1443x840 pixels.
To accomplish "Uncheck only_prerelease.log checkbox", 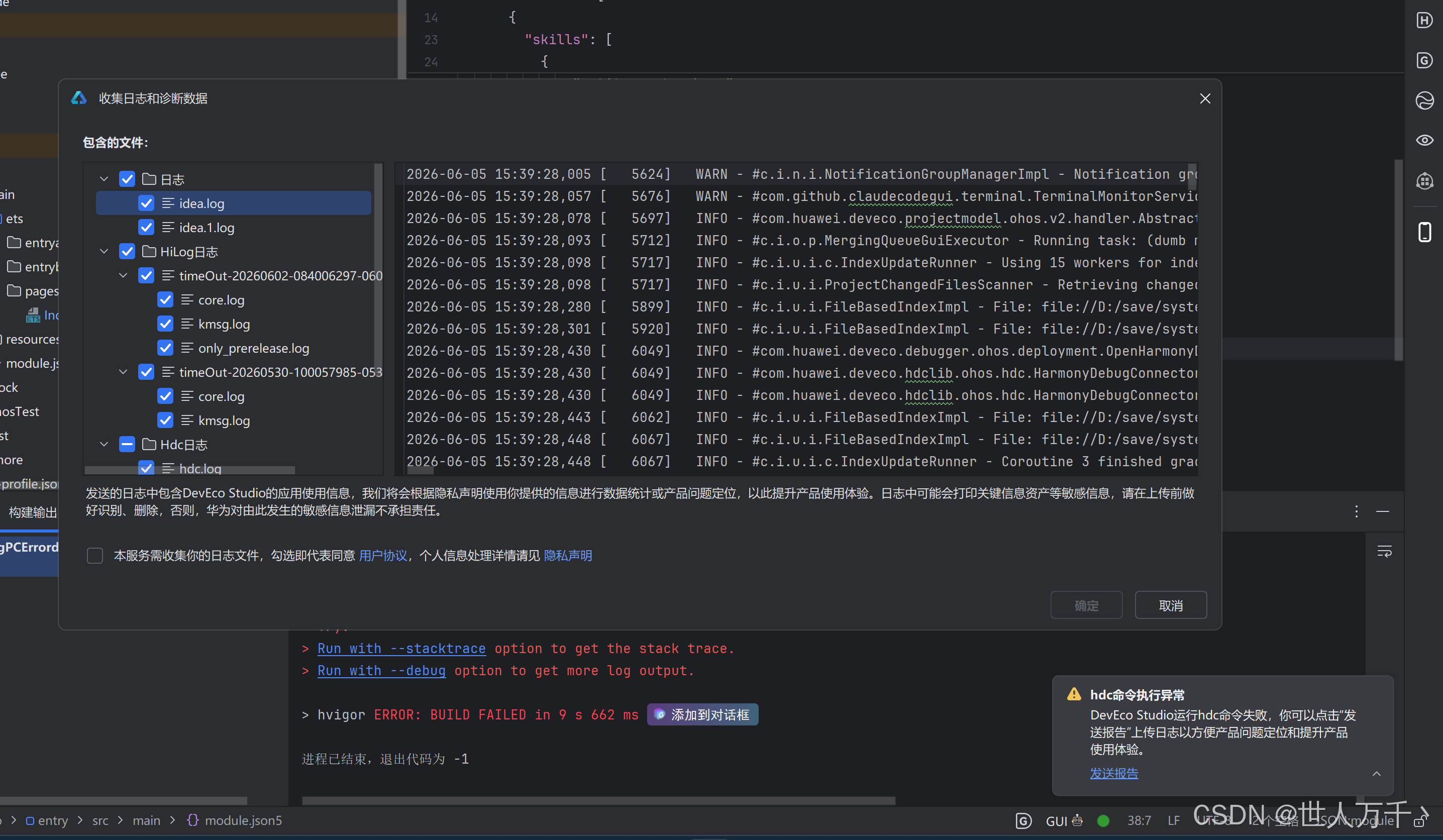I will coord(165,348).
